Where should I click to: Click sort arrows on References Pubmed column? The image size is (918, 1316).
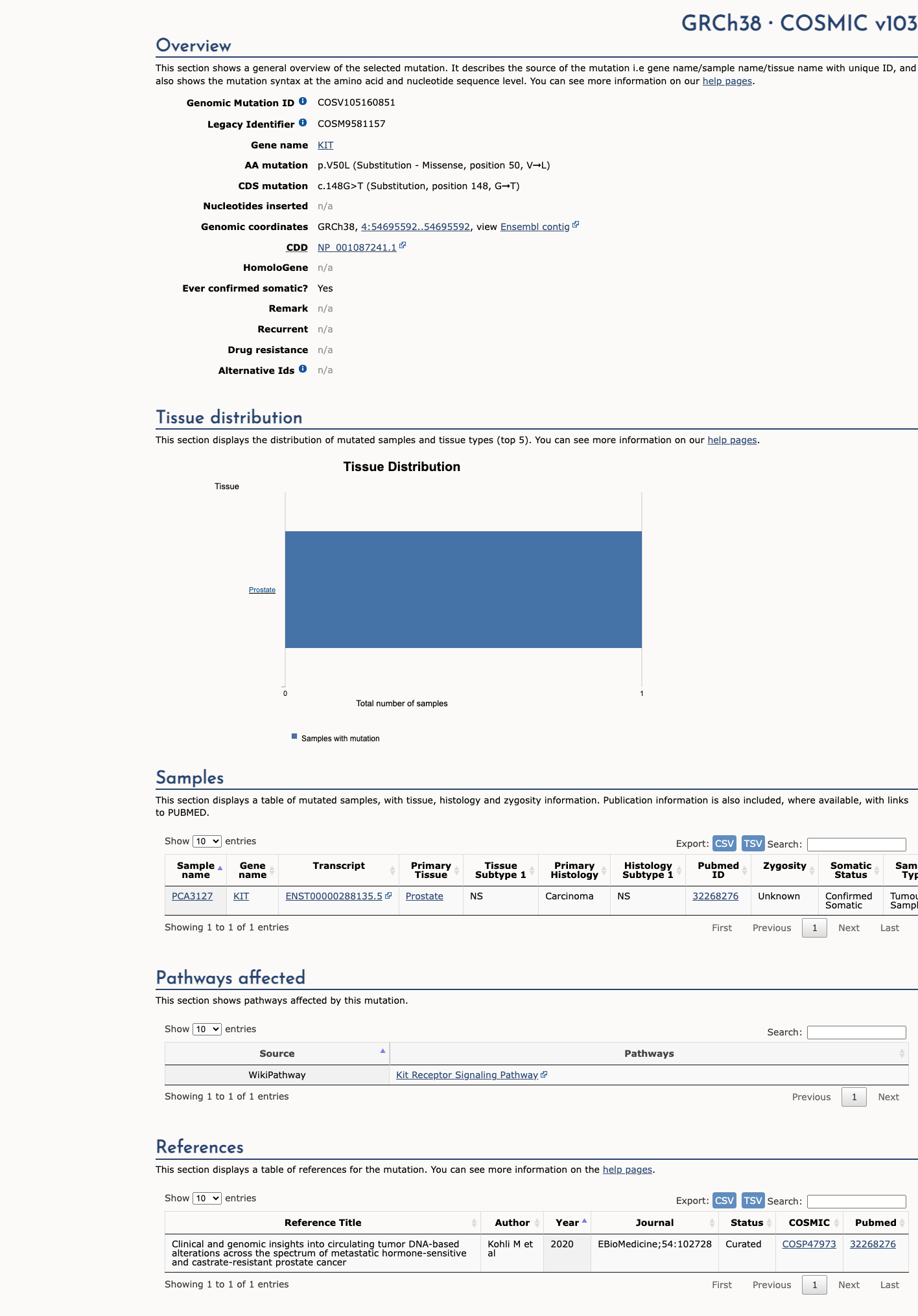[x=902, y=1223]
